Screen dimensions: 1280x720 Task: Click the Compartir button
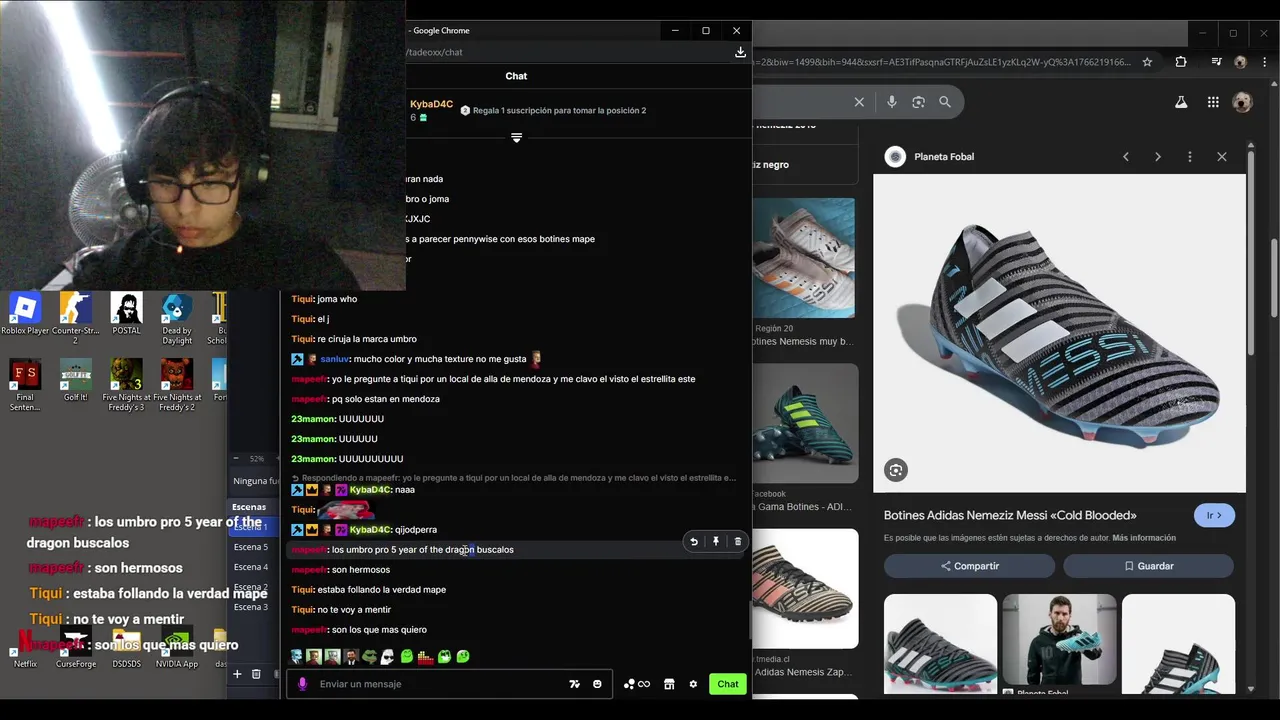969,566
